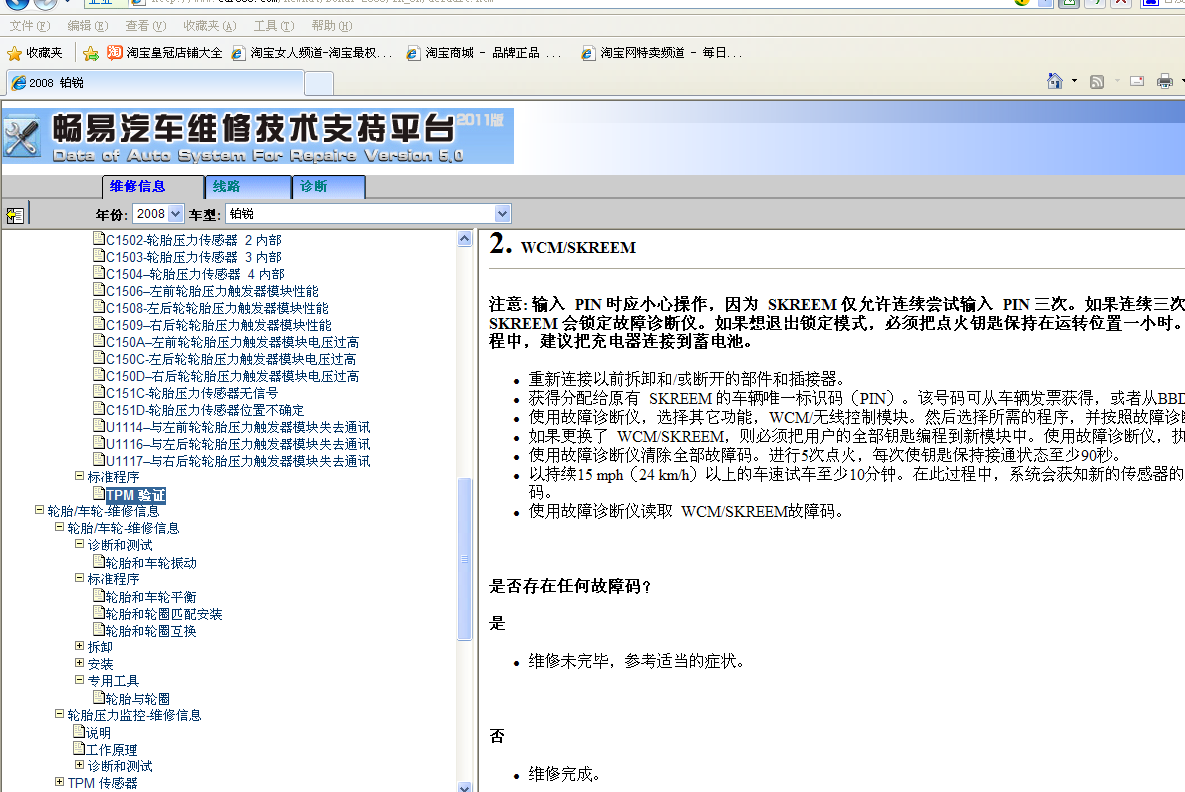Switch to the 线路 tab
This screenshot has height=792, width=1185.
coord(248,187)
